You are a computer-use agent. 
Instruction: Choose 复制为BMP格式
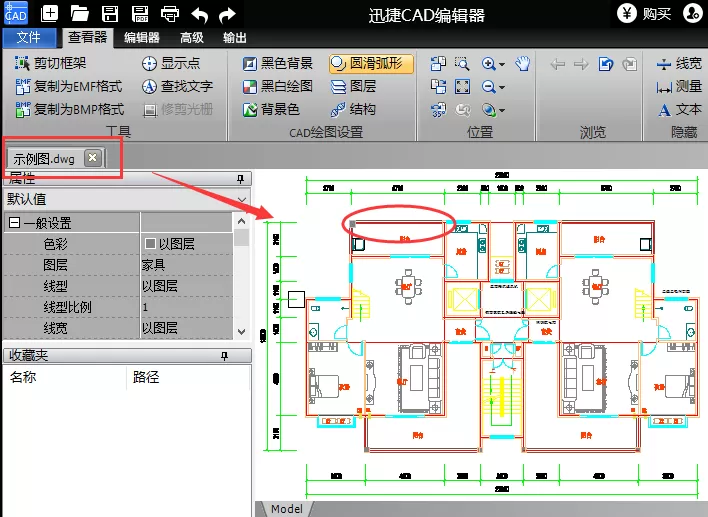(70, 109)
